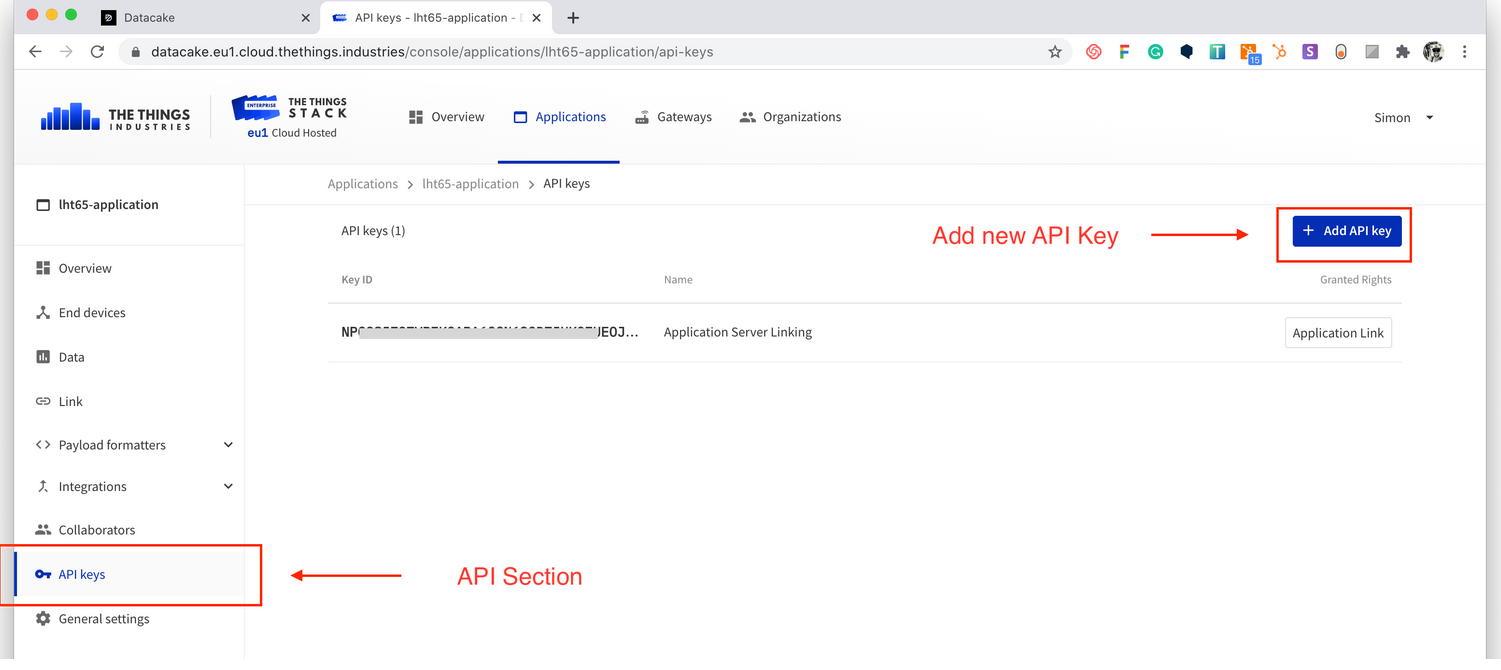The height and width of the screenshot is (670, 1501).
Task: Click the Key ID column header
Action: 357,280
